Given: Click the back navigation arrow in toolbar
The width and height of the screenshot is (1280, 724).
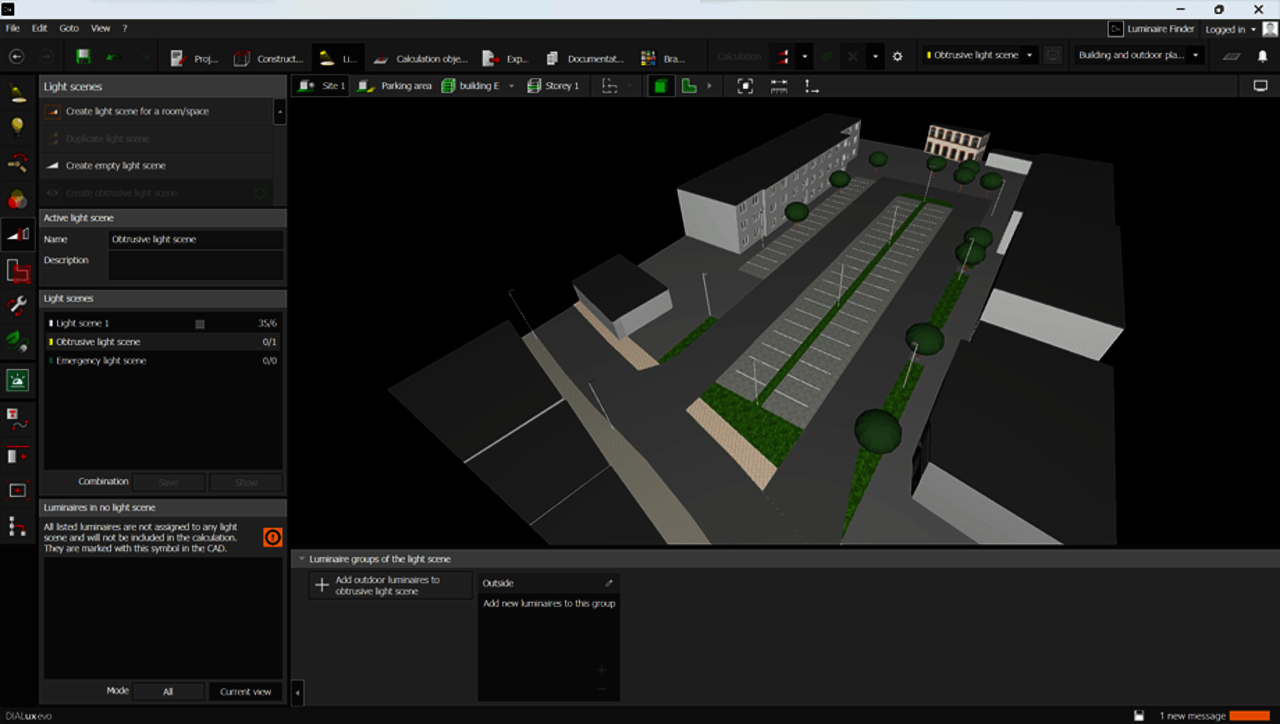Looking at the screenshot, I should tap(17, 57).
